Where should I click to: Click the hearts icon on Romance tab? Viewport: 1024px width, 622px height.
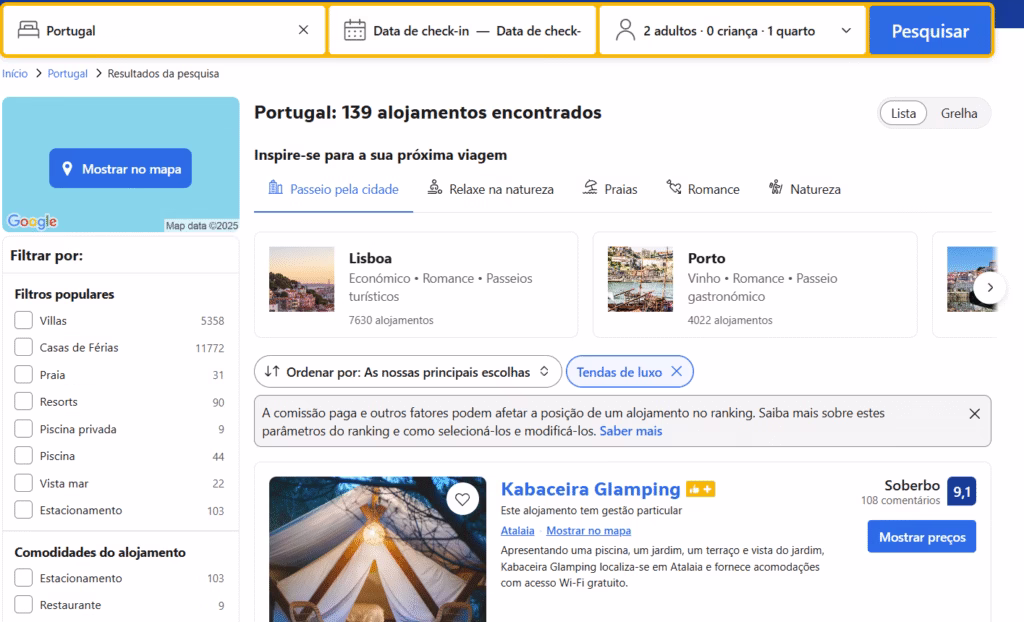click(x=673, y=188)
